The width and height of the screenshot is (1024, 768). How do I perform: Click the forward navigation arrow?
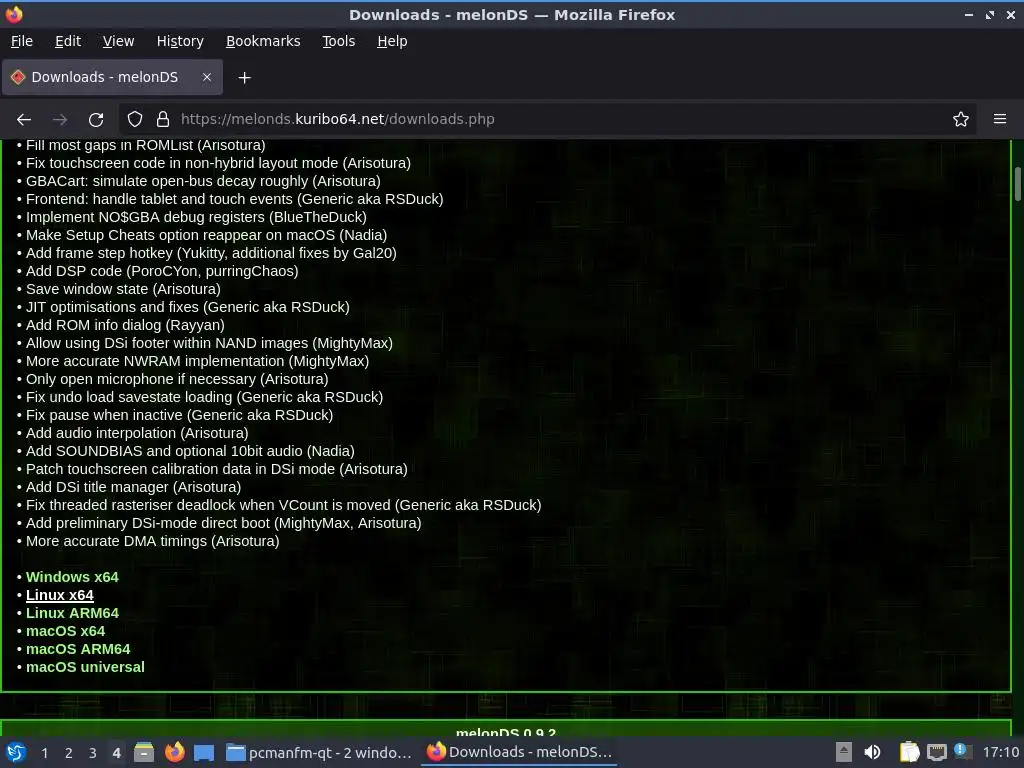tap(60, 120)
